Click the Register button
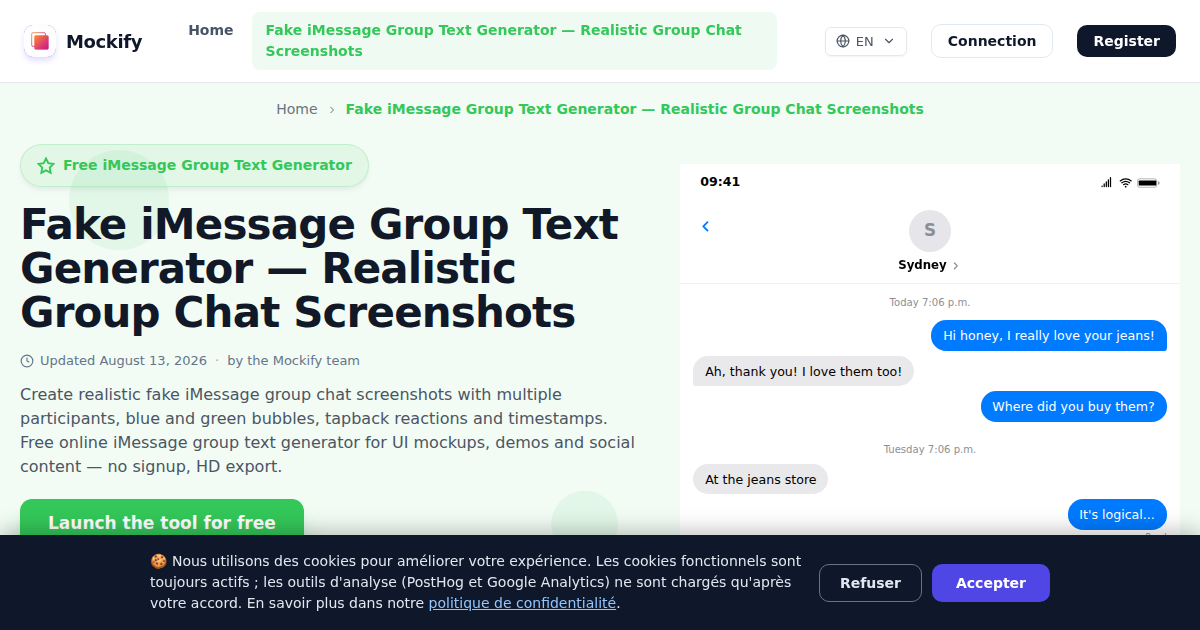This screenshot has height=630, width=1200. click(1126, 41)
